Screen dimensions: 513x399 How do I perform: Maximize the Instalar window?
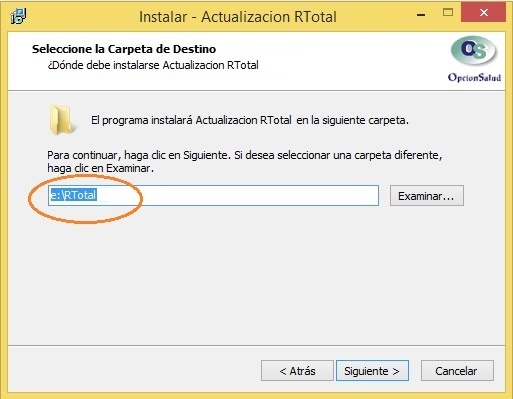pyautogui.click(x=448, y=13)
